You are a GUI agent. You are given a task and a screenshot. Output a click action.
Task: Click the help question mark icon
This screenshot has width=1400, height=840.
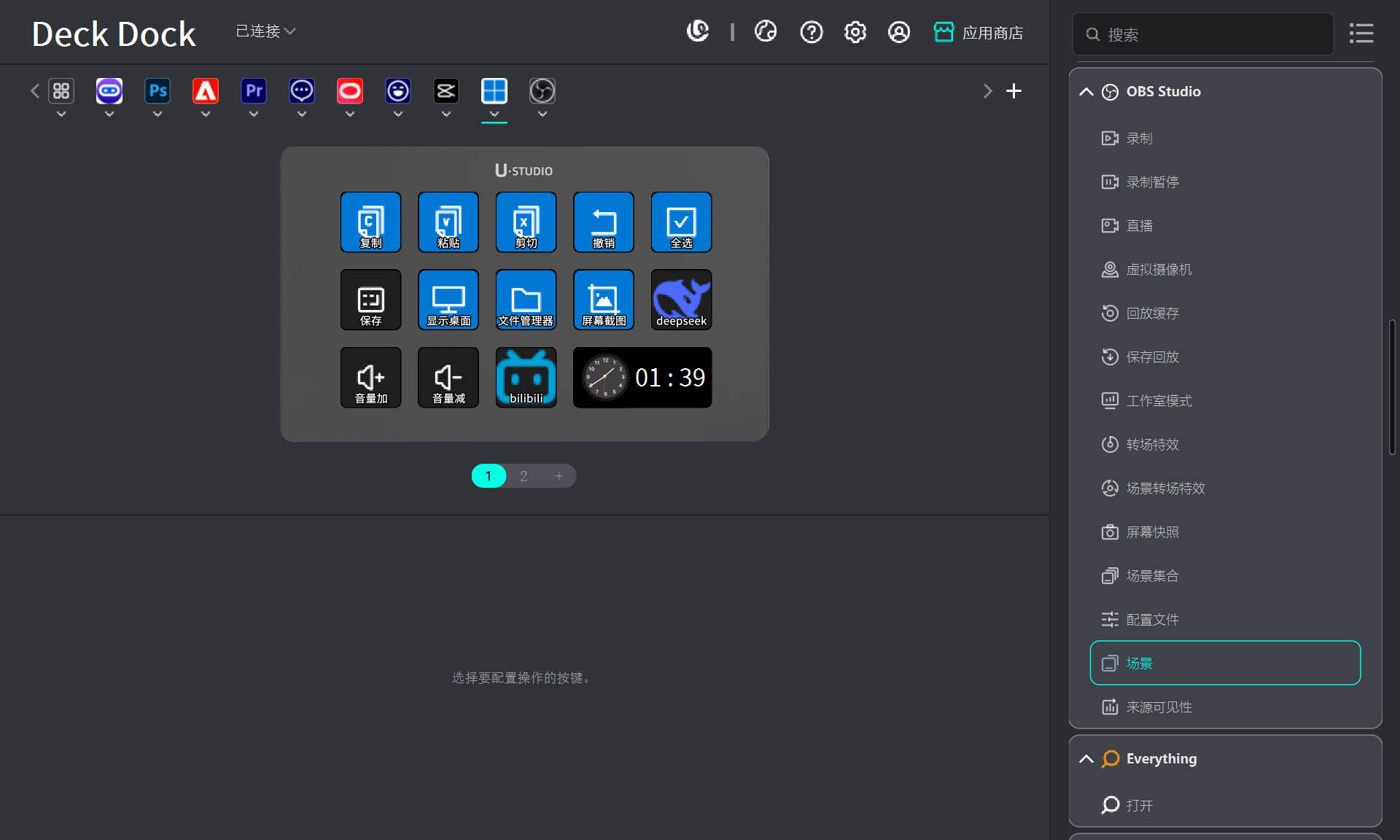(x=811, y=32)
